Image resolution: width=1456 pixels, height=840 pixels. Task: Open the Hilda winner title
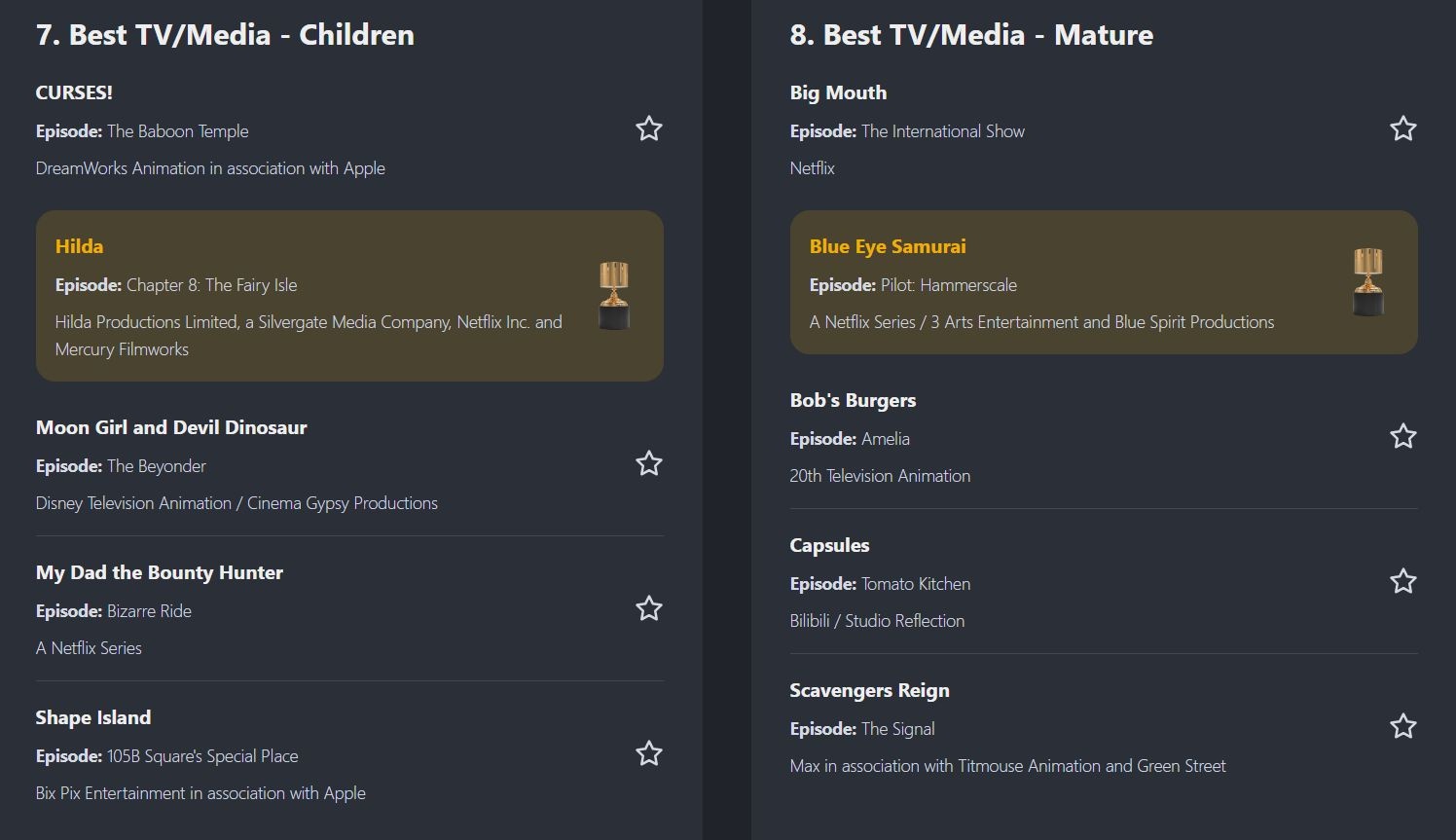pos(80,246)
